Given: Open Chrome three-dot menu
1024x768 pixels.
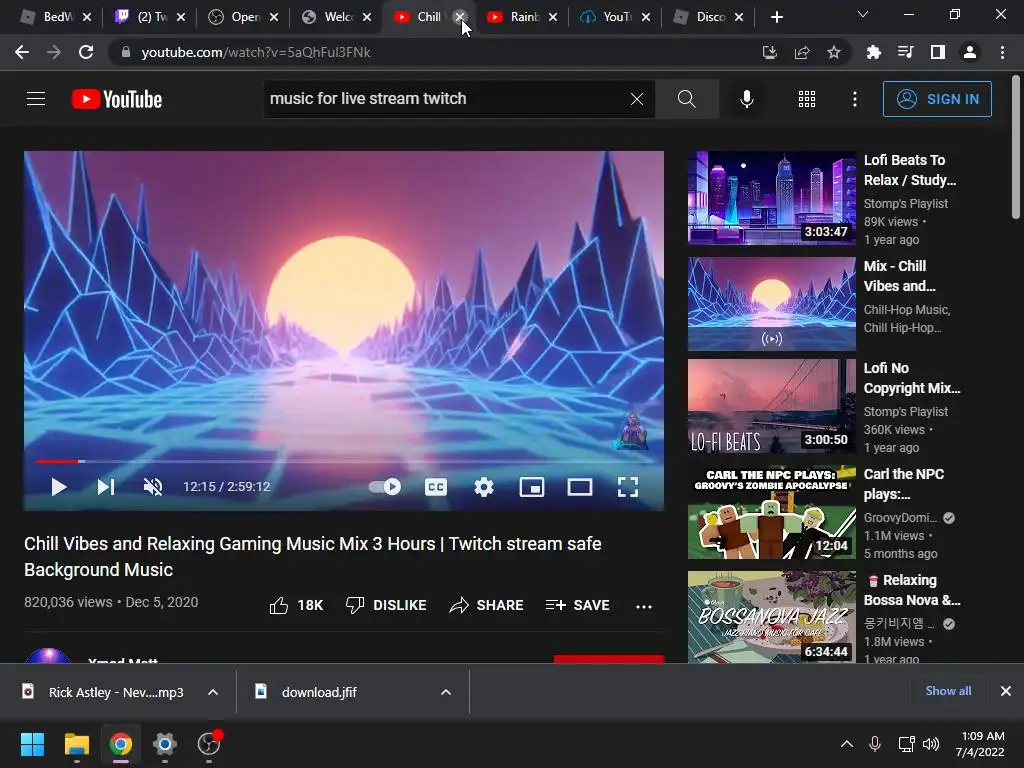Looking at the screenshot, I should (x=1002, y=52).
